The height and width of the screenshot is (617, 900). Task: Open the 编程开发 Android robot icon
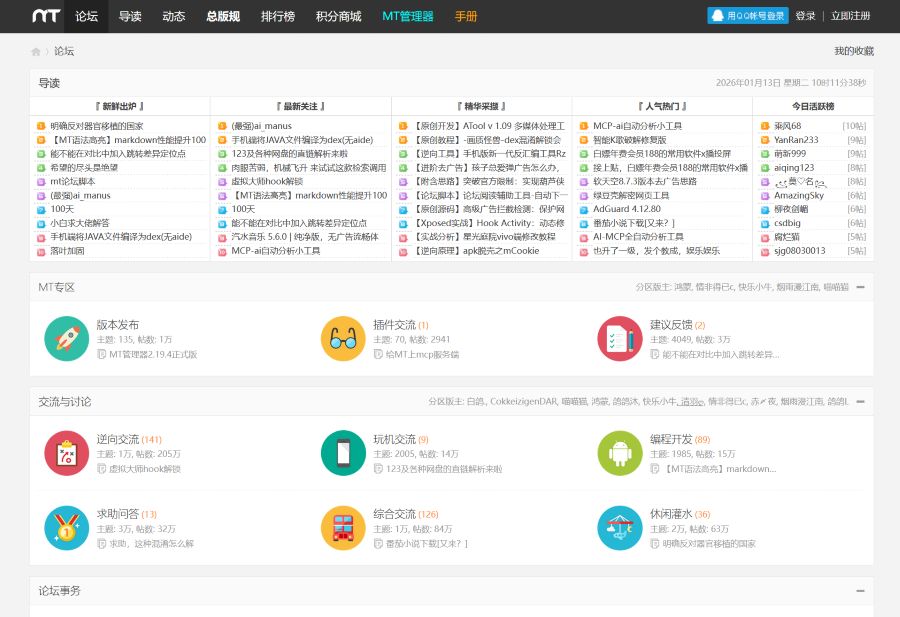pyautogui.click(x=619, y=453)
